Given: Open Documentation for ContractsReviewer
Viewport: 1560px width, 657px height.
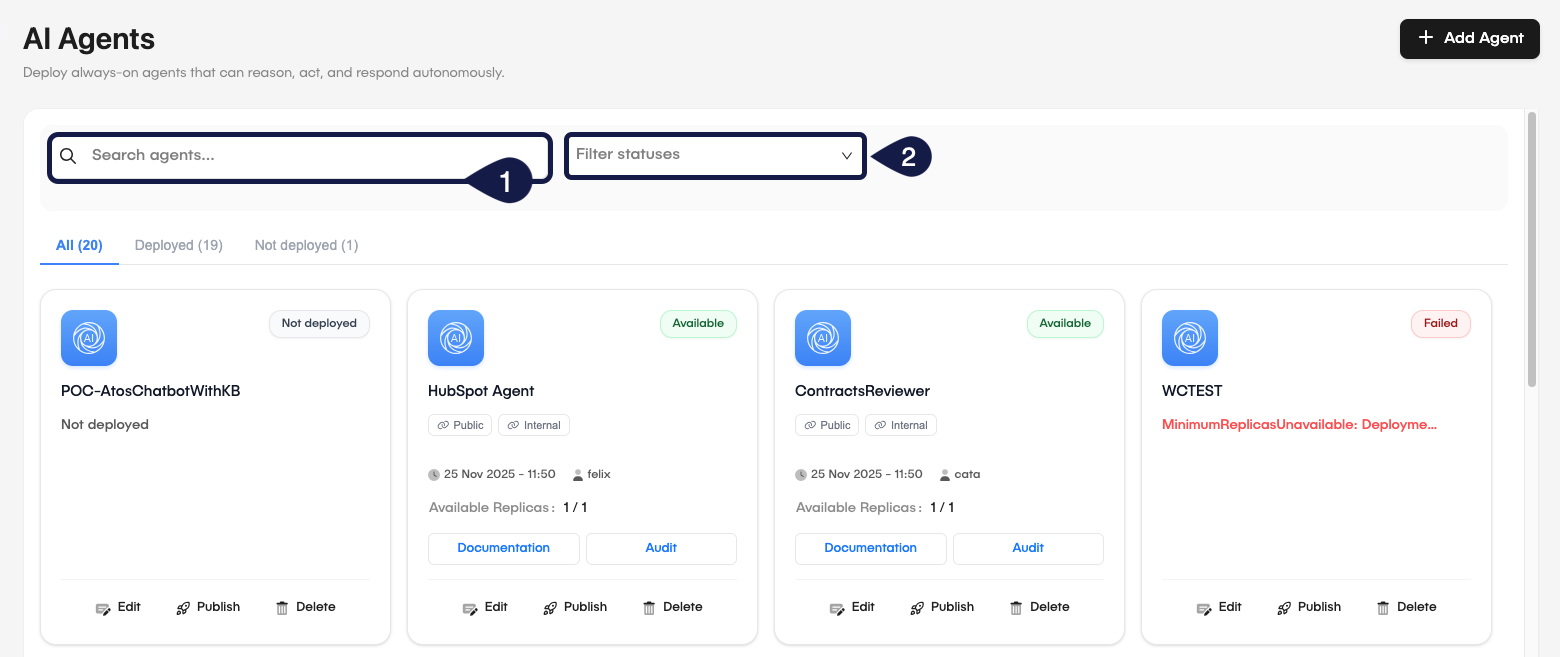Looking at the screenshot, I should pos(870,548).
